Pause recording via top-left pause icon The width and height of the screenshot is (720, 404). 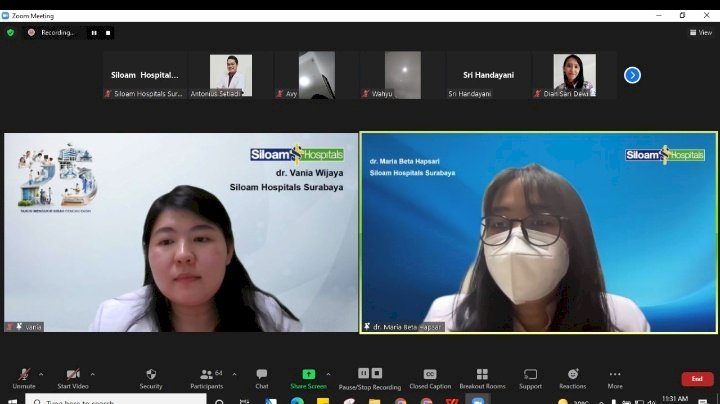click(x=94, y=33)
